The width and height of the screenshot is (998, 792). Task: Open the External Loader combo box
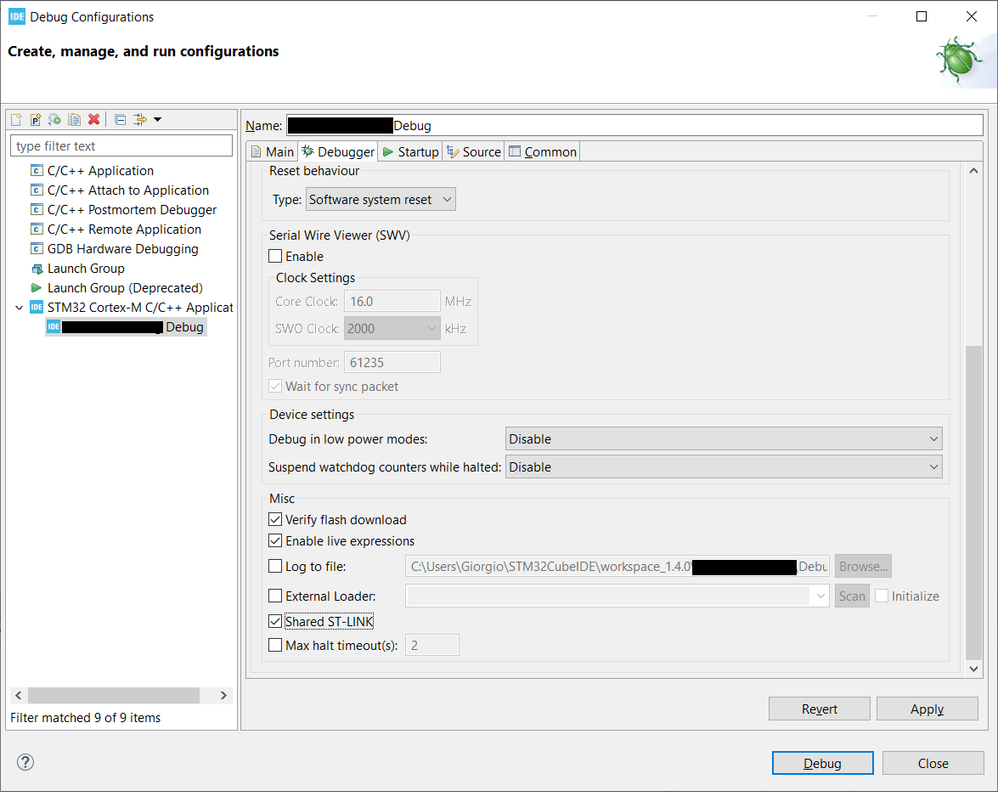[x=617, y=596]
